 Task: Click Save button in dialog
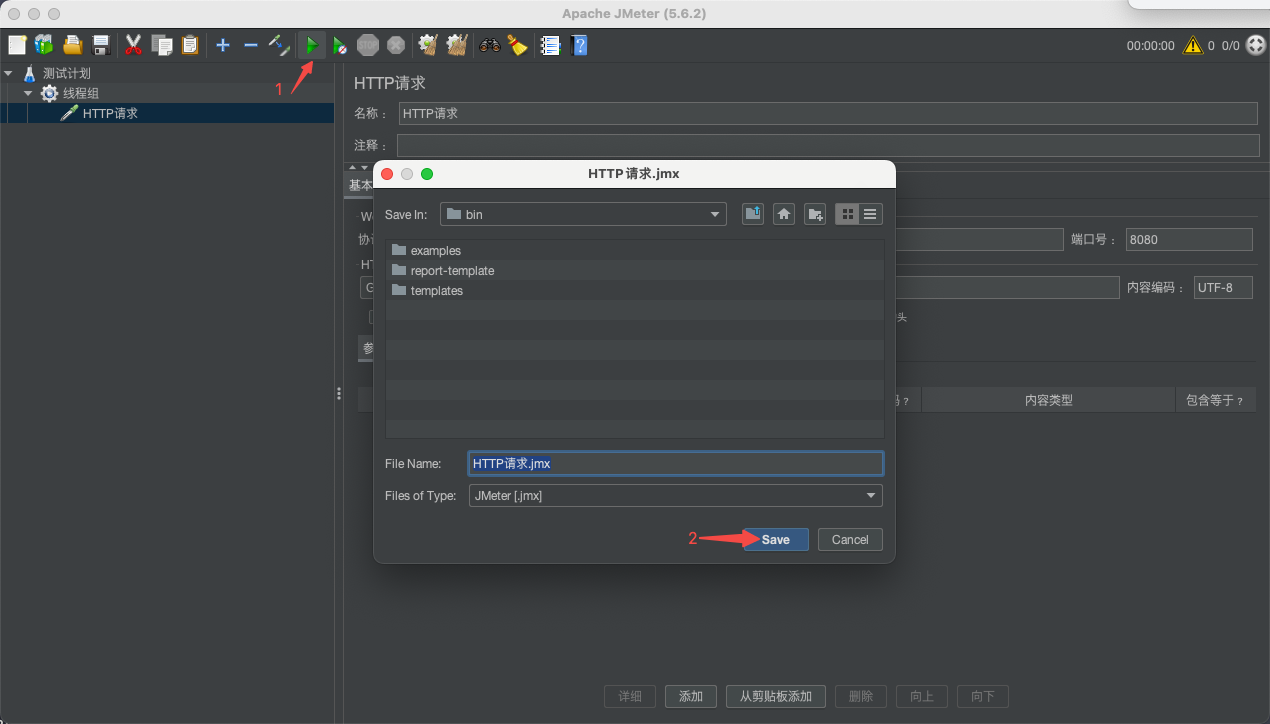(x=776, y=539)
